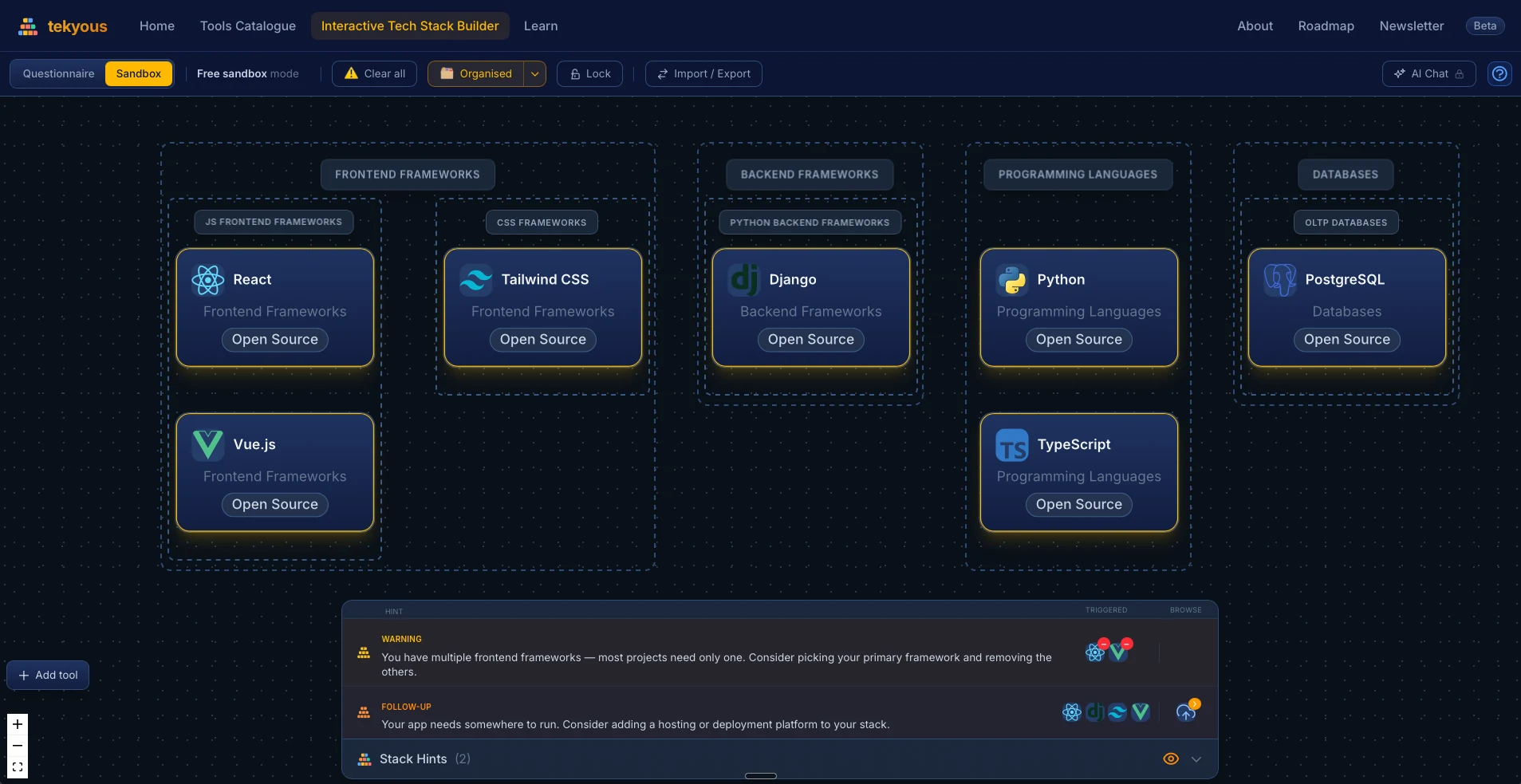1521x784 pixels.
Task: Click Open Source tag on TypeScript card
Action: click(1079, 505)
